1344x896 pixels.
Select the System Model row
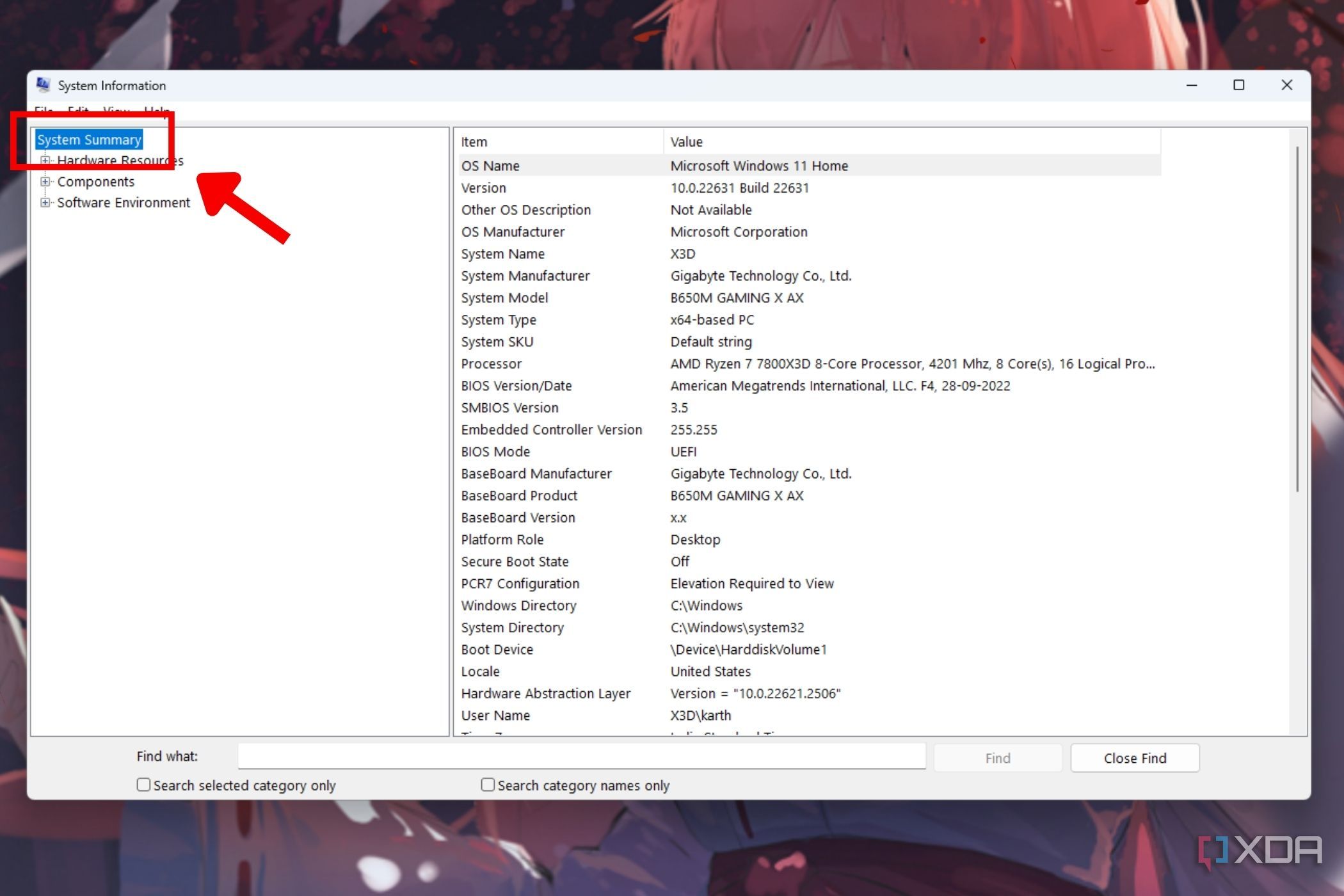(504, 298)
